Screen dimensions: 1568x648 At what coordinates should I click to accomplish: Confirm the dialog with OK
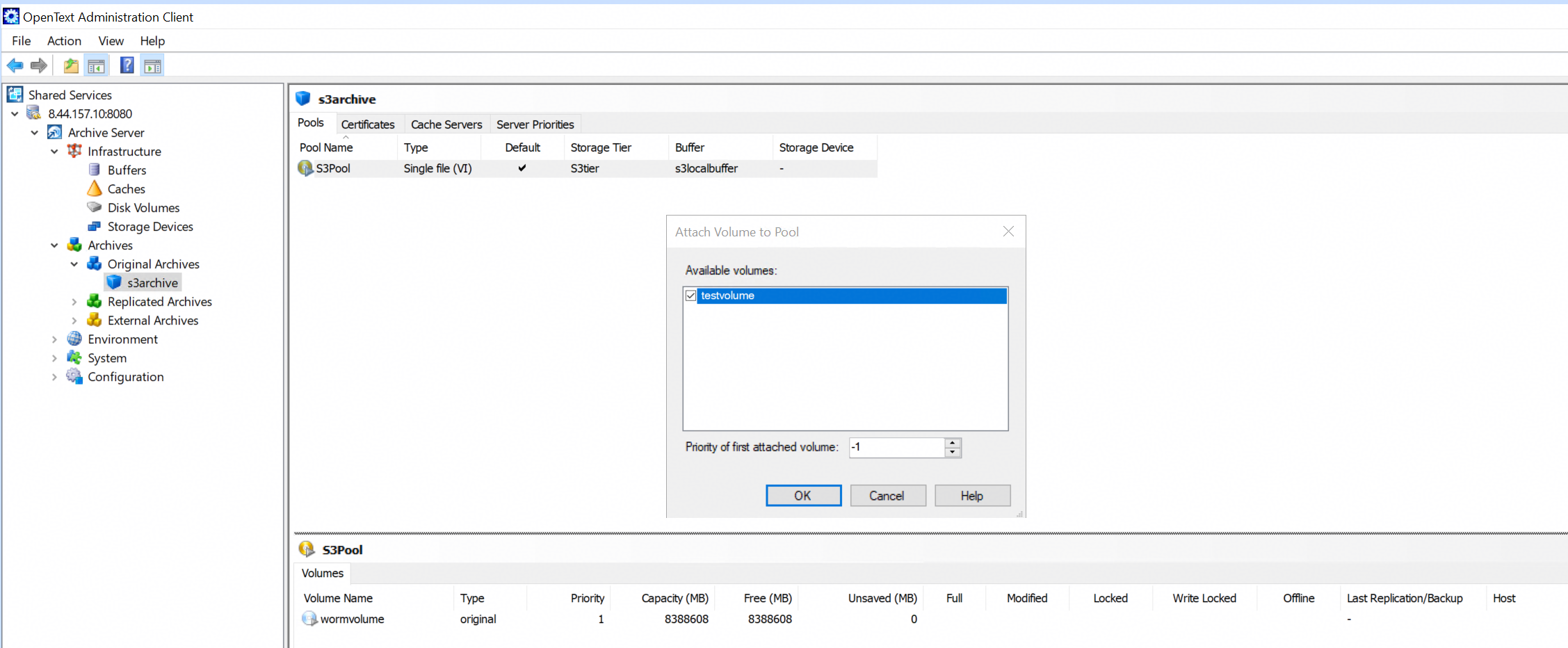click(803, 495)
